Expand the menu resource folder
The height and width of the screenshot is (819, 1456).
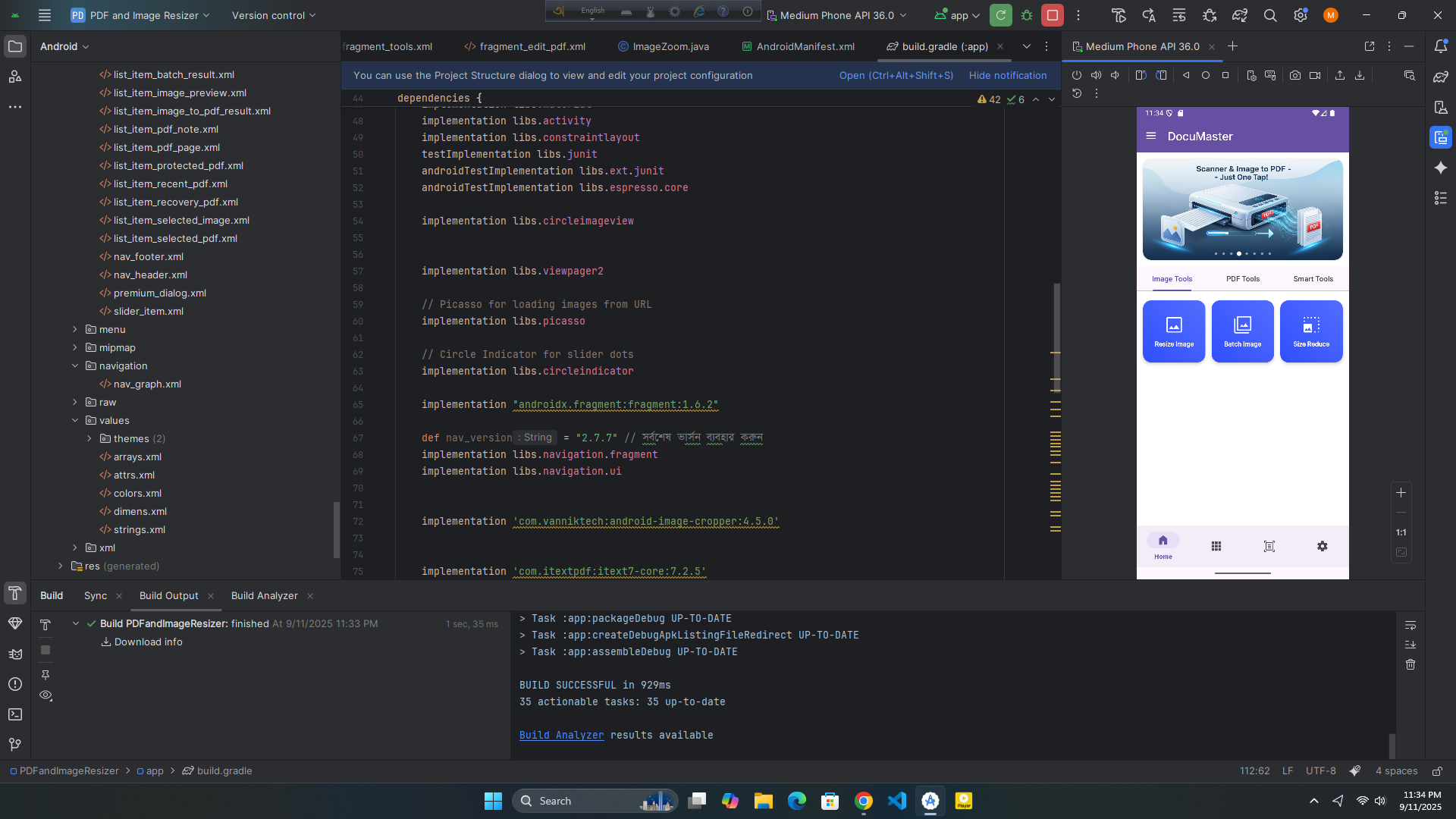75,329
